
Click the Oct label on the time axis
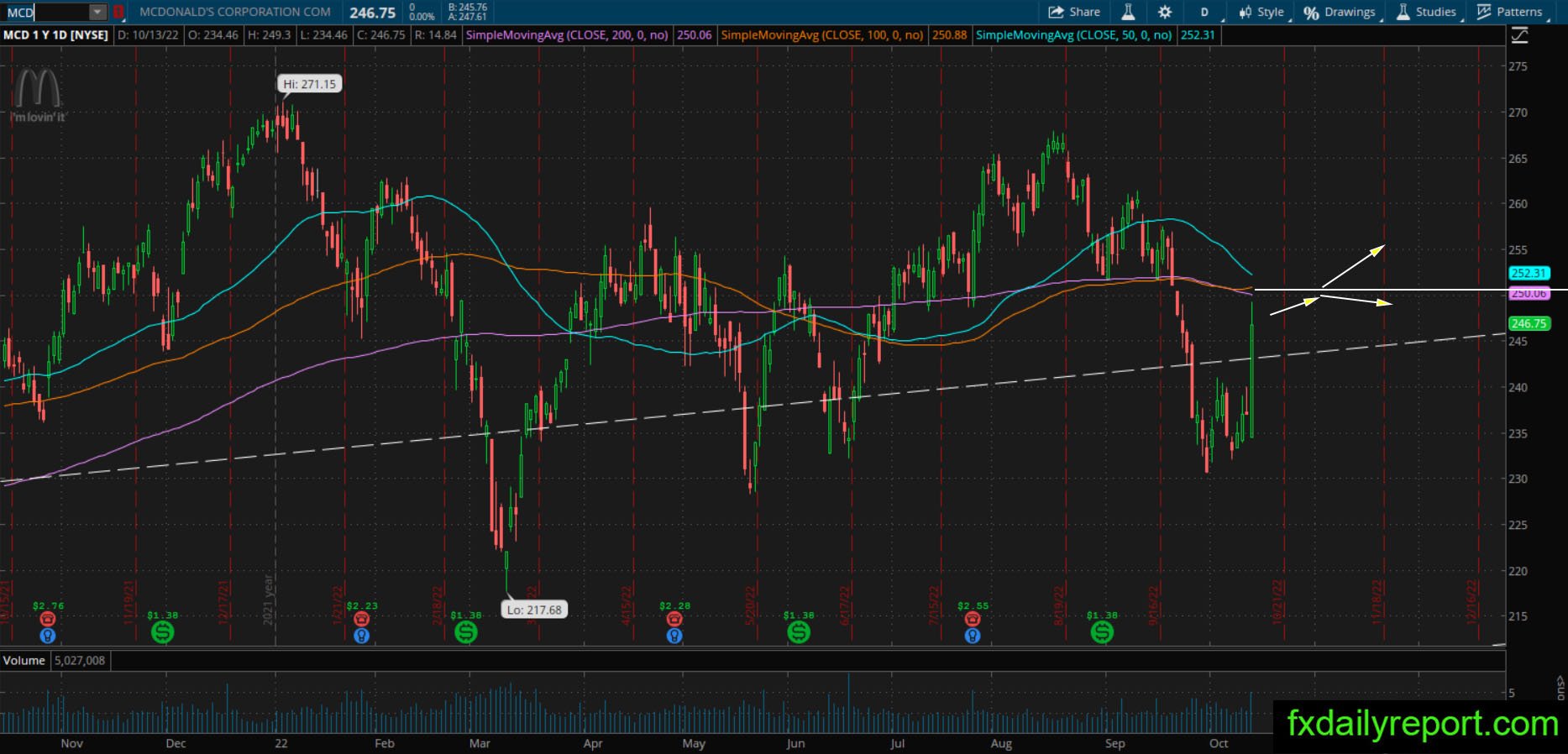click(x=1219, y=743)
